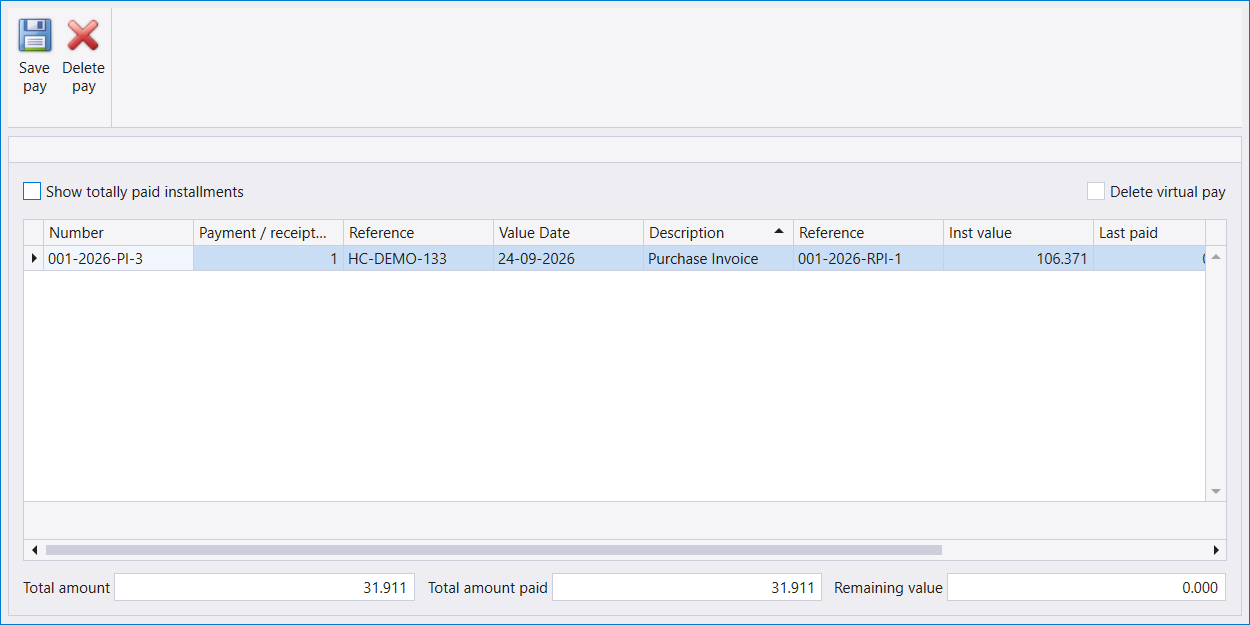
Task: Click the Remaining value field
Action: click(x=1086, y=588)
